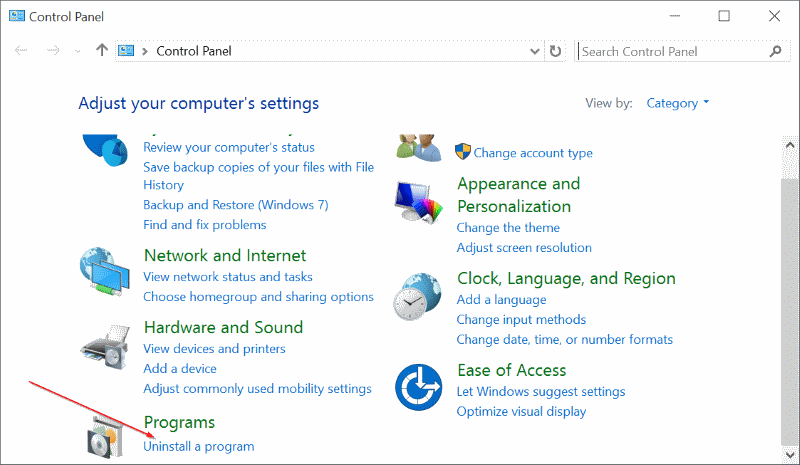Image resolution: width=800 pixels, height=465 pixels.
Task: Click the scrollbar up arrow
Action: coord(790,145)
